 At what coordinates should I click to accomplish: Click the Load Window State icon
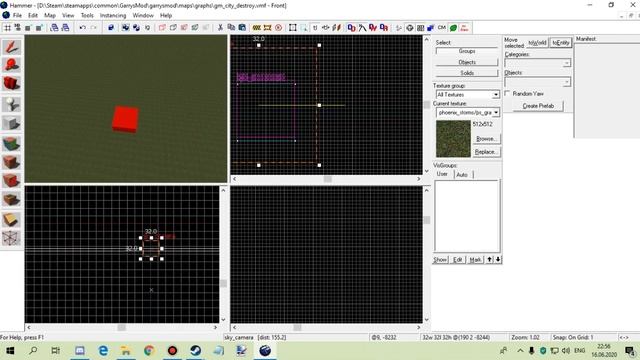click(x=54, y=28)
